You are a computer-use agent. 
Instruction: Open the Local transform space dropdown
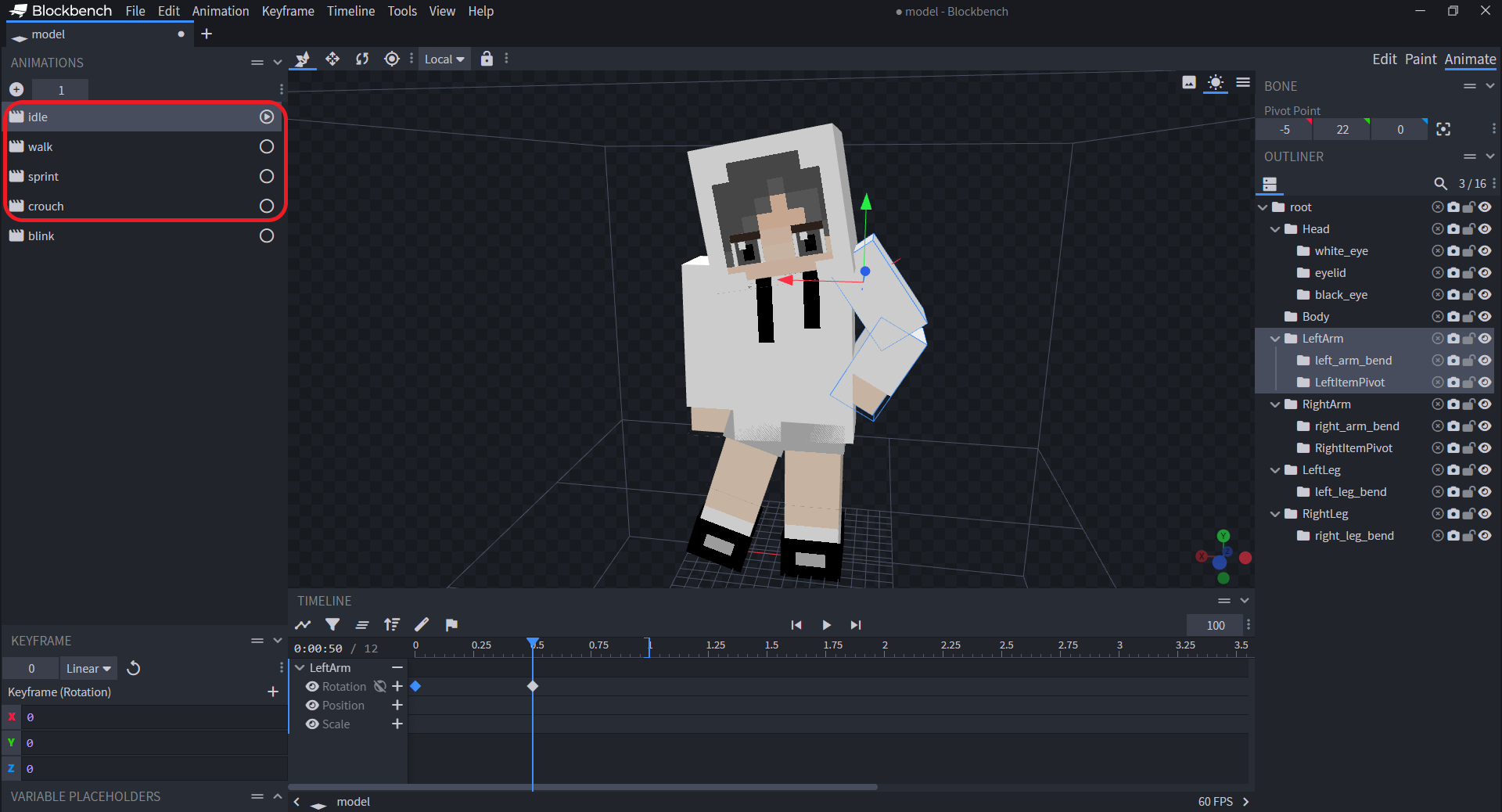(x=443, y=59)
